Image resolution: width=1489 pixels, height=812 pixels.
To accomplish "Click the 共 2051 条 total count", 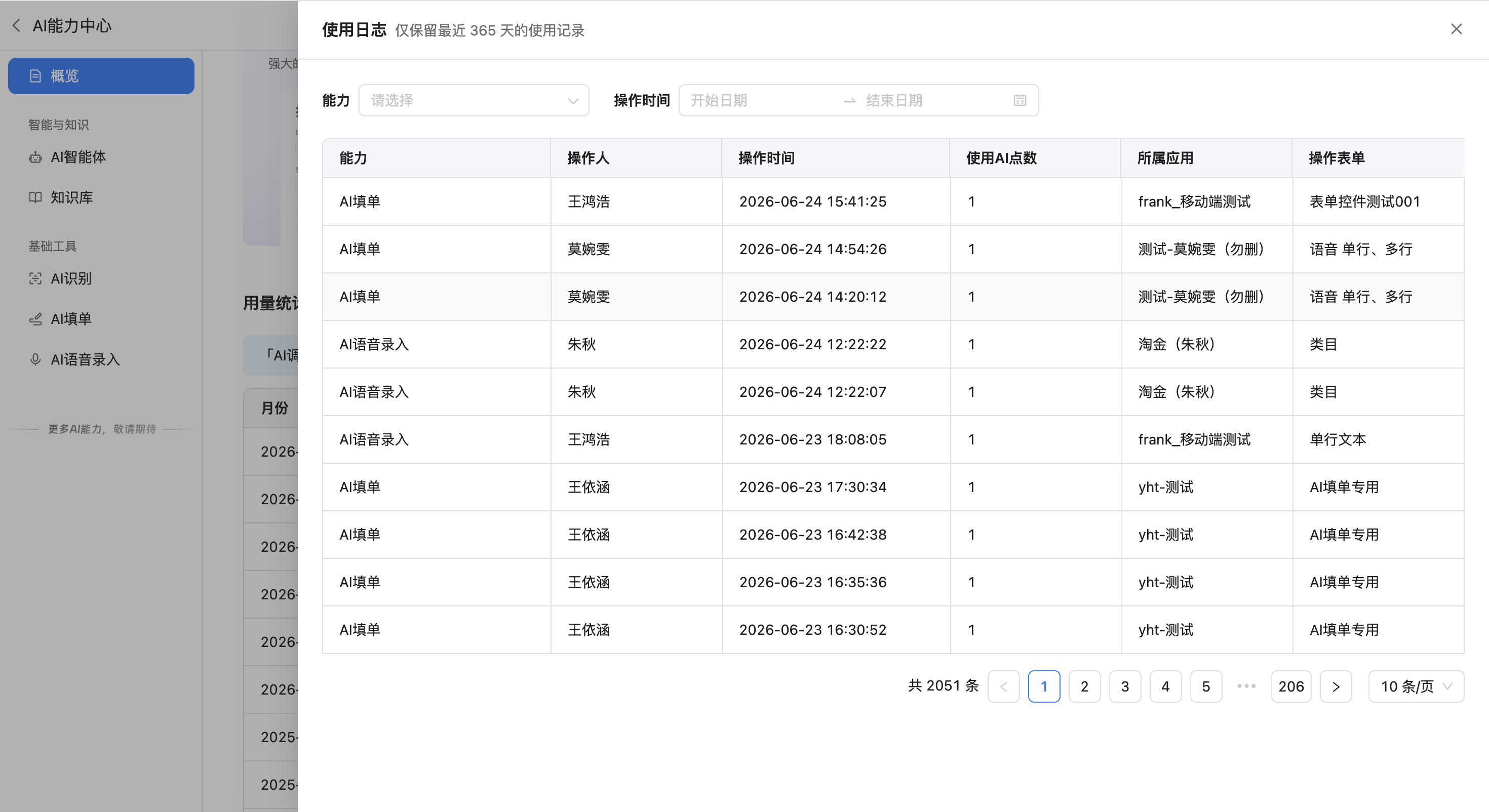I will click(944, 686).
